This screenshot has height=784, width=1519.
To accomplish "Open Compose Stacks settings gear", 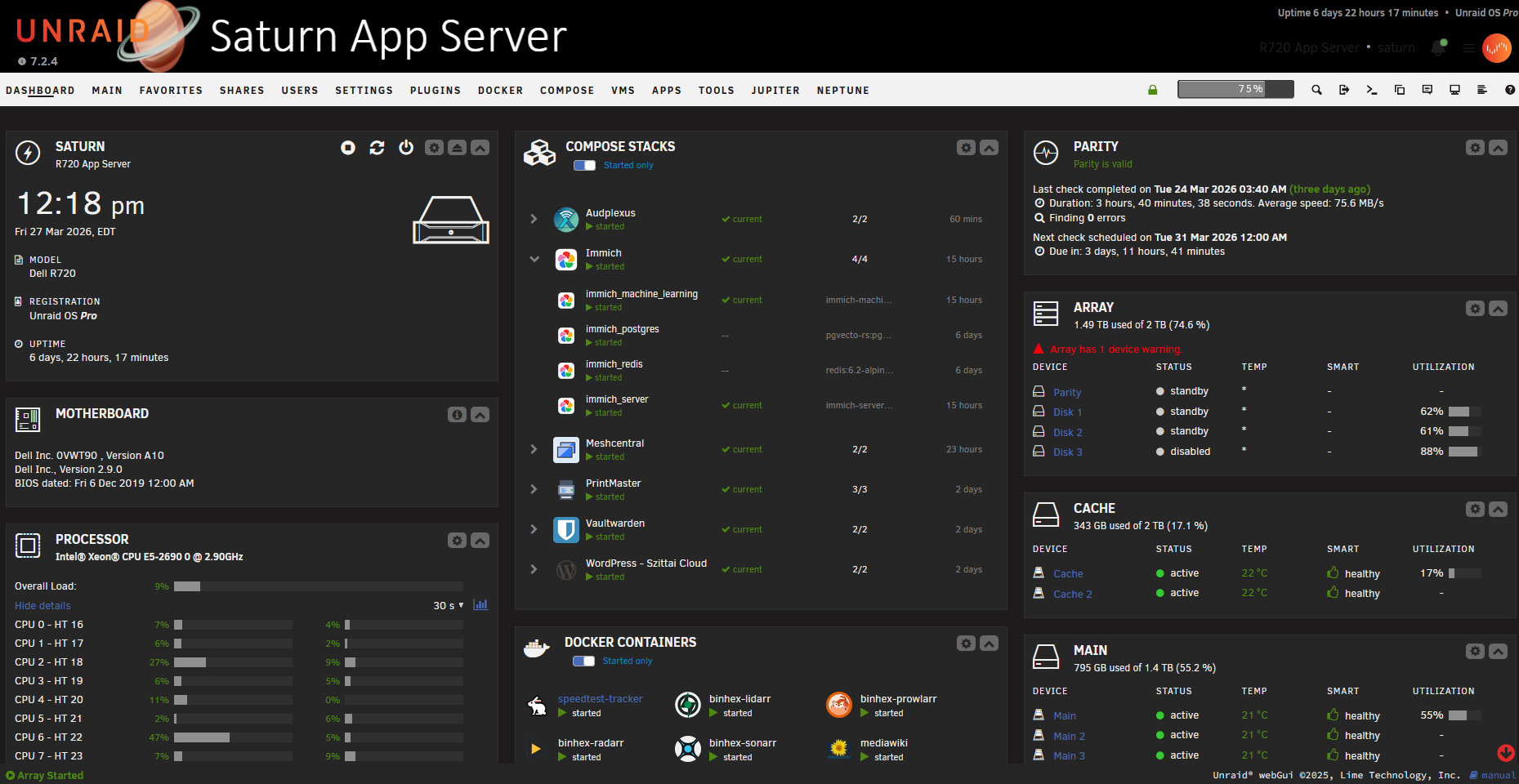I will click(x=967, y=148).
